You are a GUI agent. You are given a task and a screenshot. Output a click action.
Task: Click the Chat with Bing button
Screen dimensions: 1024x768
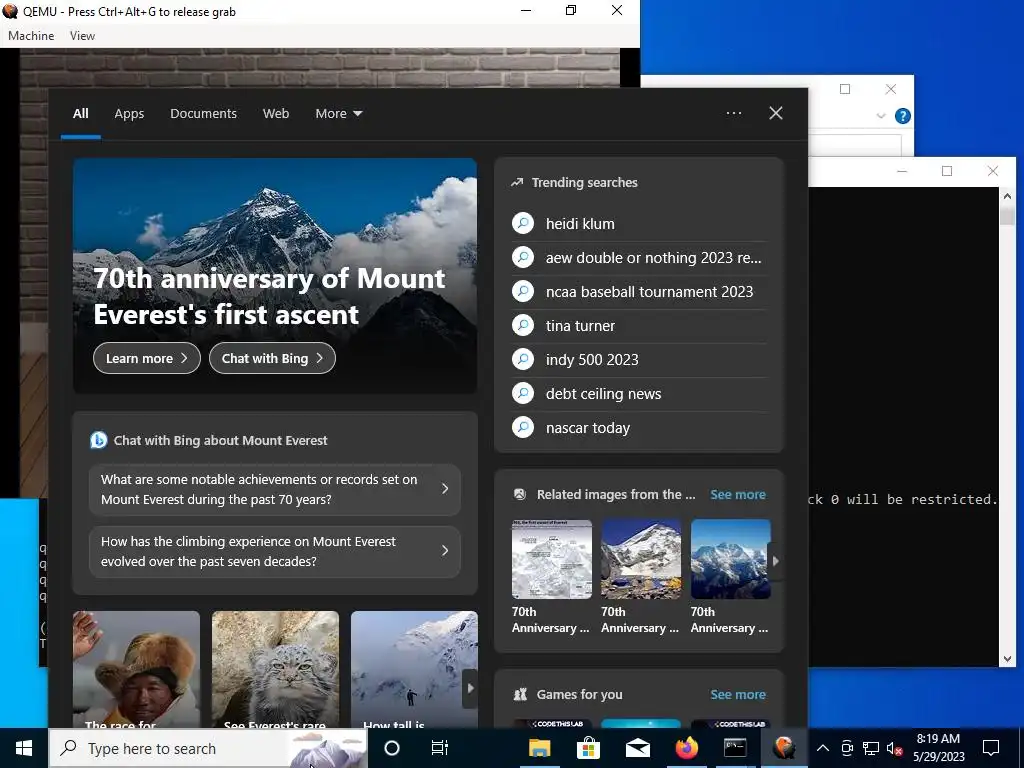(272, 358)
